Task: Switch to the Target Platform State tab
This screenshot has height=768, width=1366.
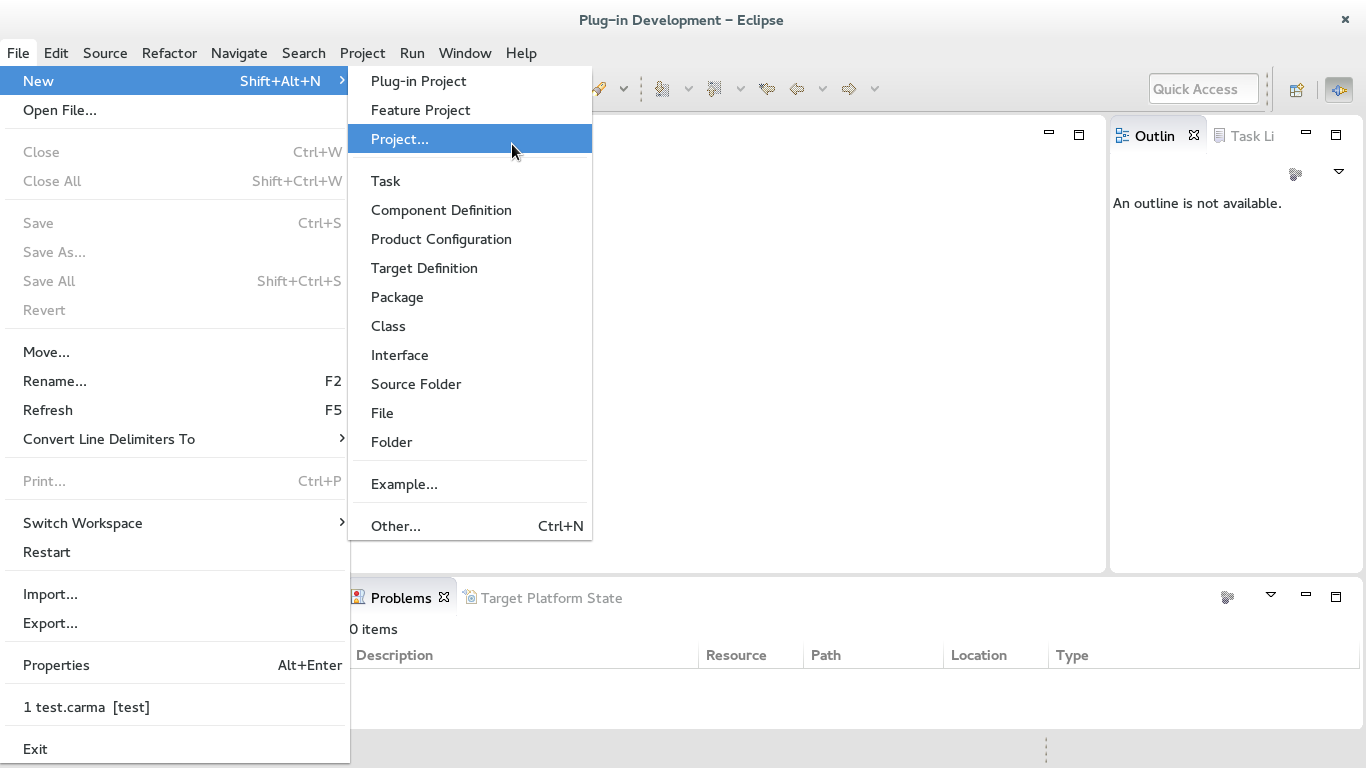Action: click(552, 597)
